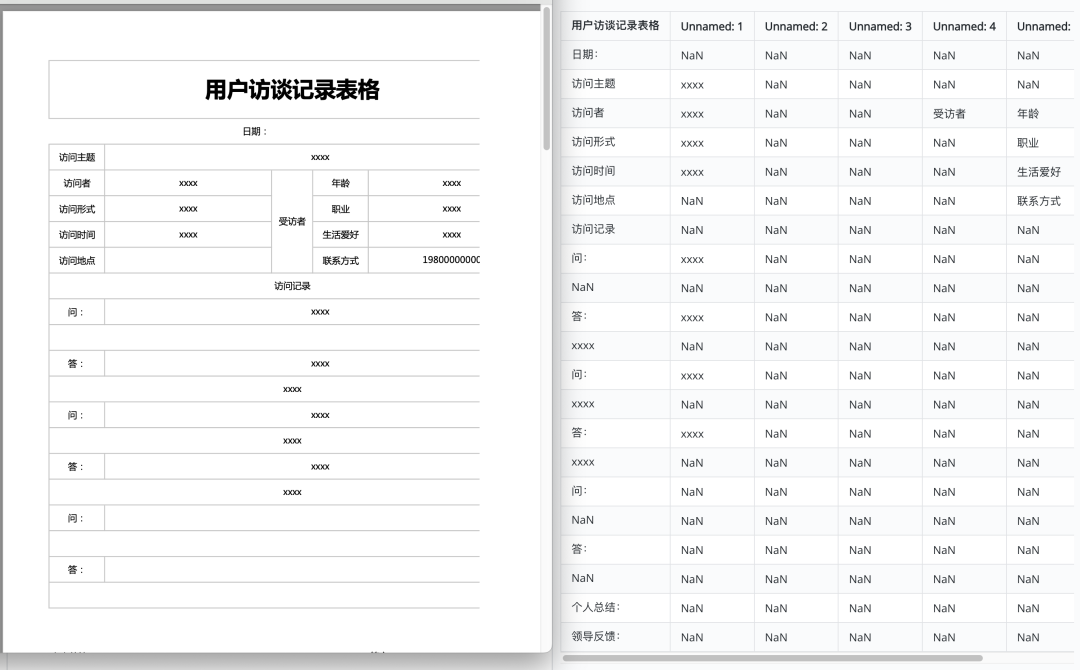Click the 联系方式 cell in the table's 访问地点 row

(1039, 201)
